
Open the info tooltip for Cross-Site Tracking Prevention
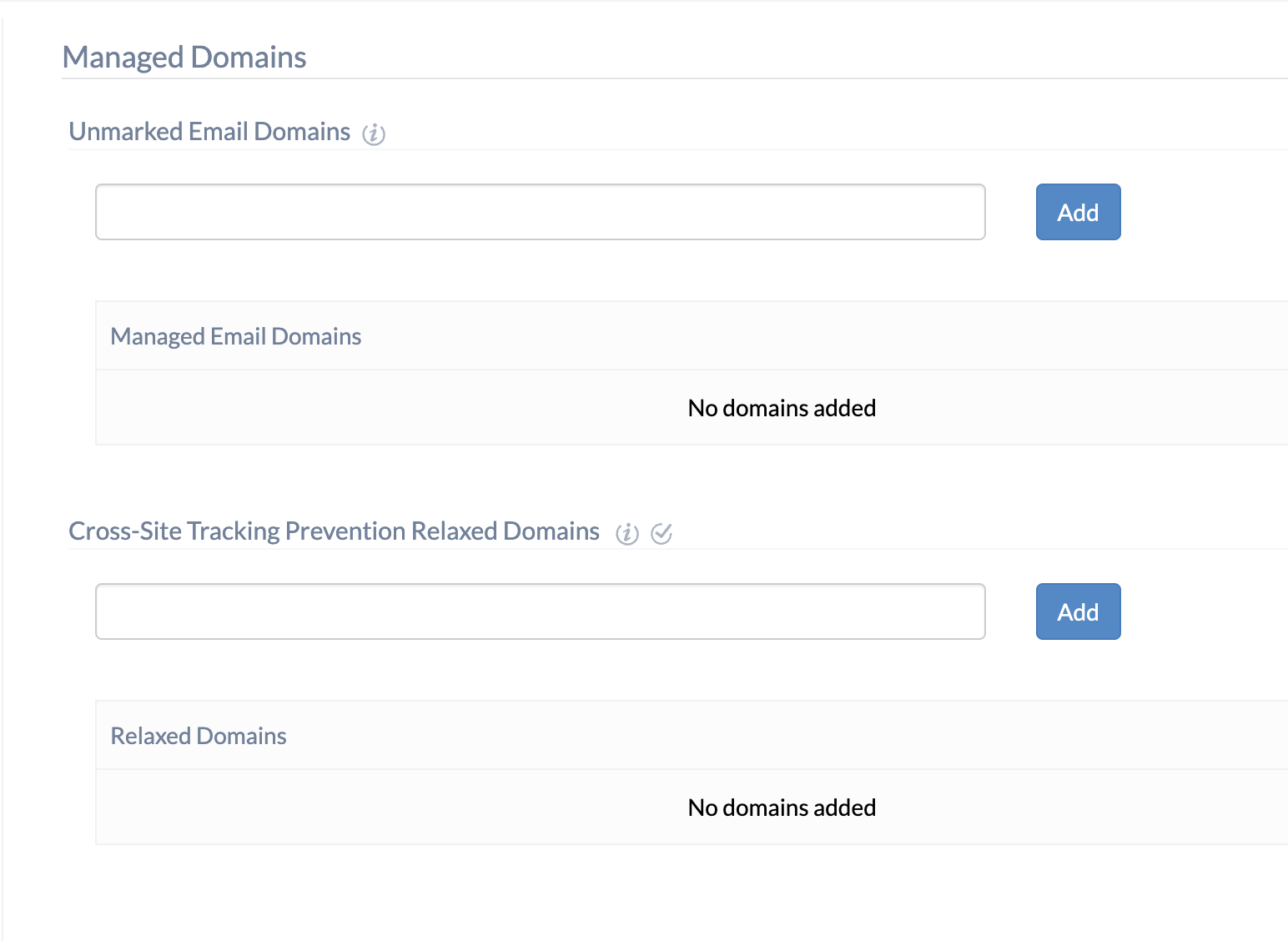point(626,532)
